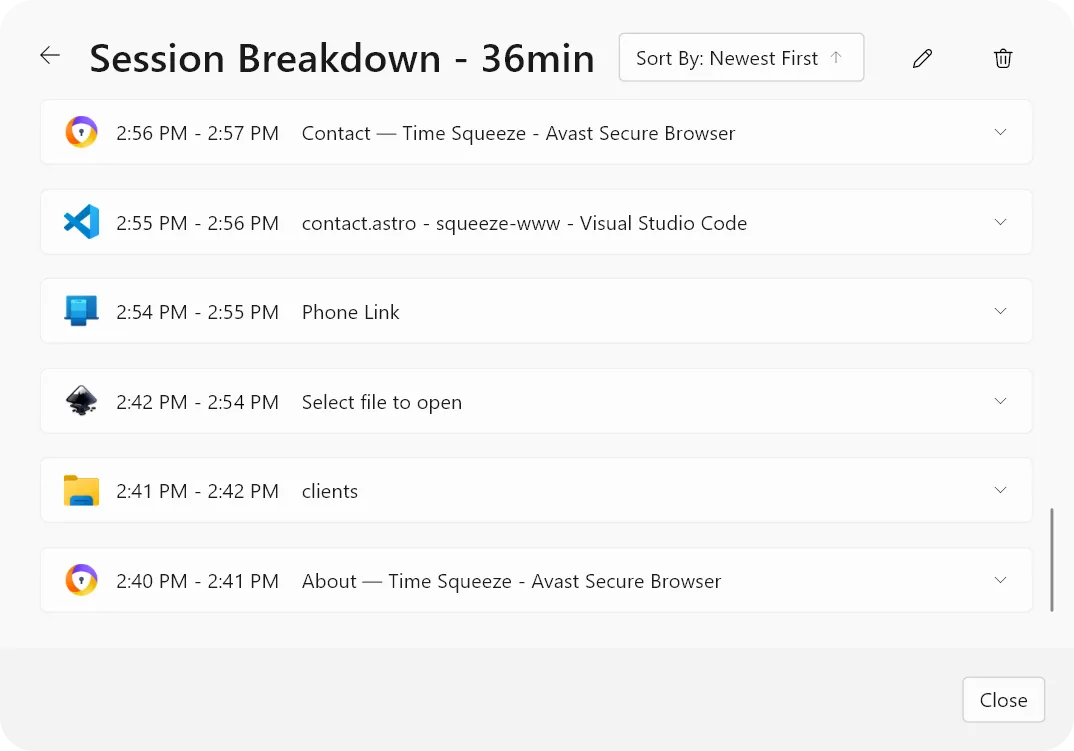1074x751 pixels.
Task: Click the Session Breakdown - 36min title
Action: 342,59
